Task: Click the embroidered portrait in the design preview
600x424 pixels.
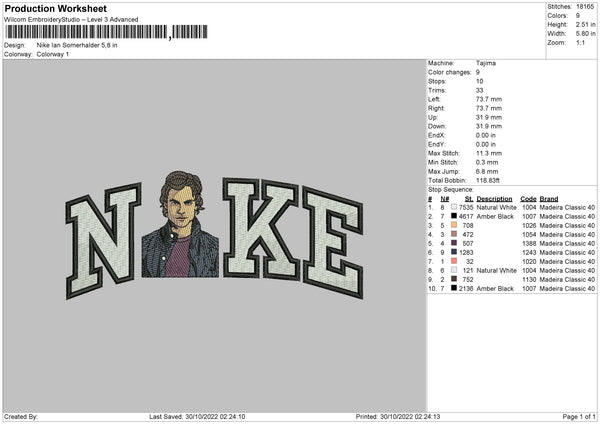Action: click(180, 224)
